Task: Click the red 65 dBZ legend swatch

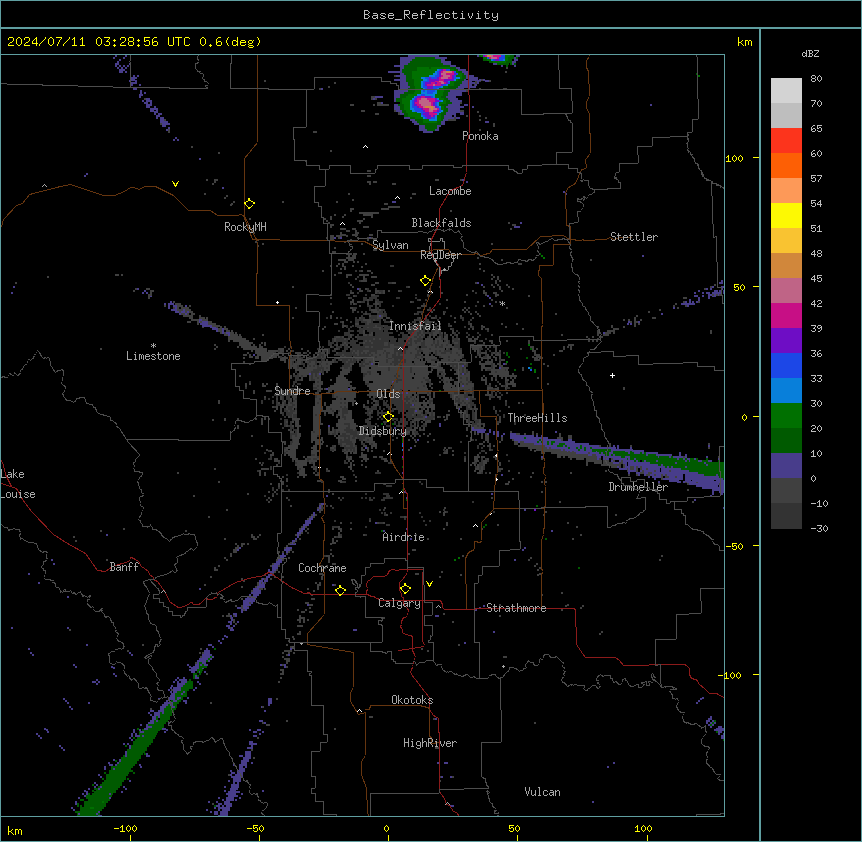Action: coord(786,140)
